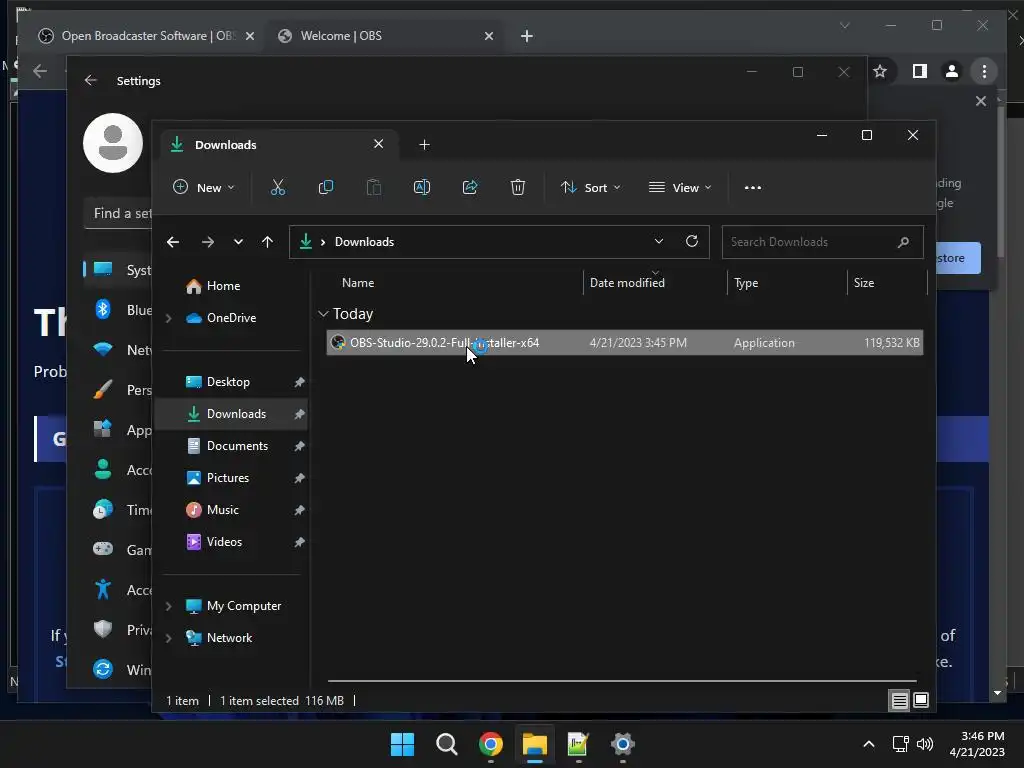Select Pictures in navigation pane
Screen dimensions: 1024x768
click(x=228, y=478)
